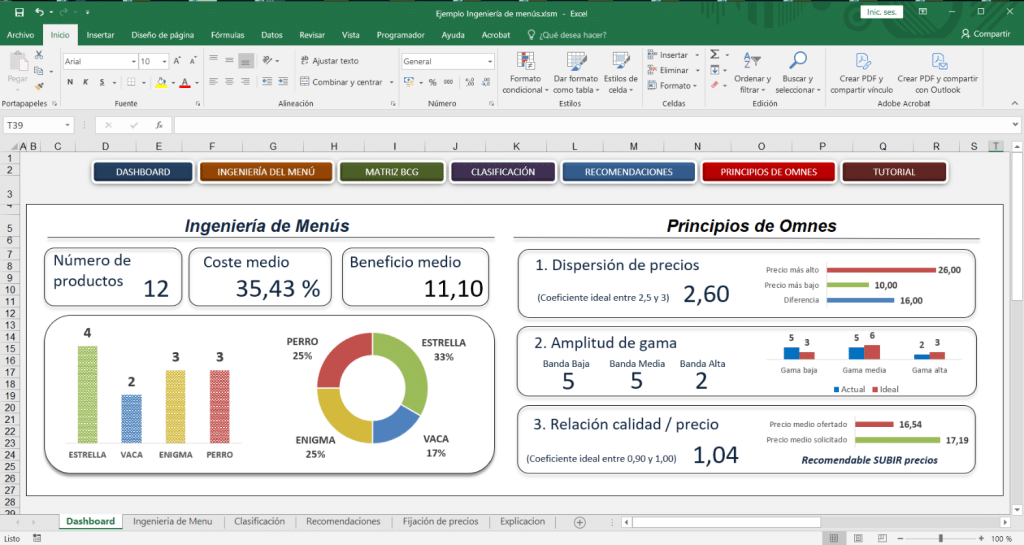The width and height of the screenshot is (1024, 545).
Task: Click the zoom slider handle
Action: click(940, 538)
